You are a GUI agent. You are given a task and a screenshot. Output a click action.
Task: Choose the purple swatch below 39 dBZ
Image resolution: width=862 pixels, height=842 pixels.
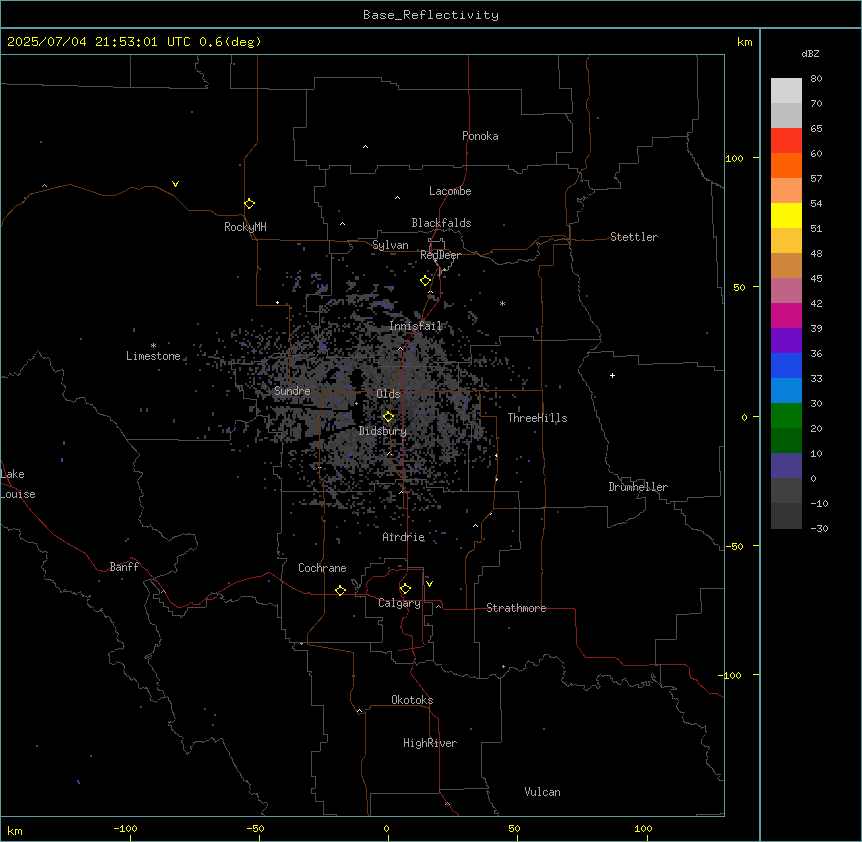pos(786,341)
